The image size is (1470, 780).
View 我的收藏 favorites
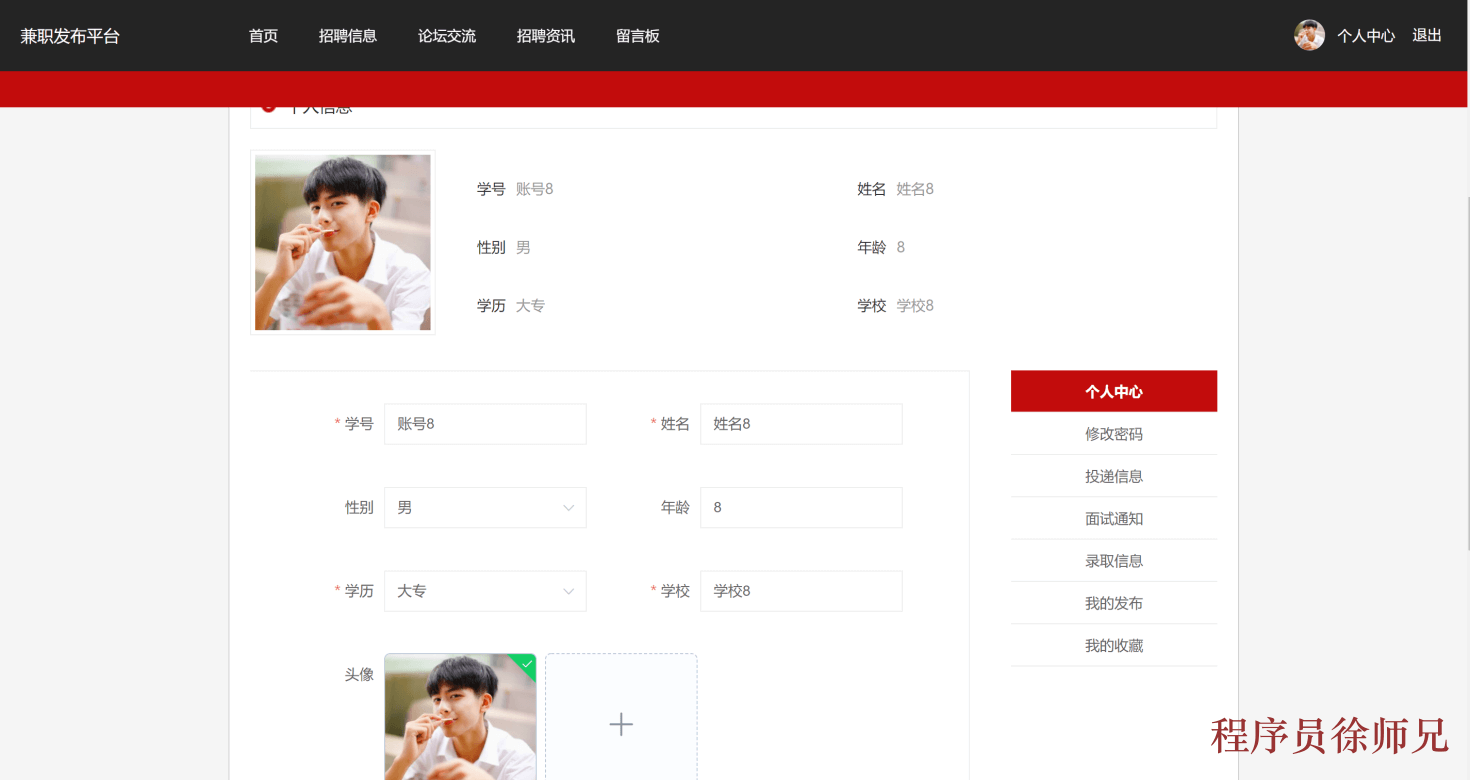point(1113,645)
